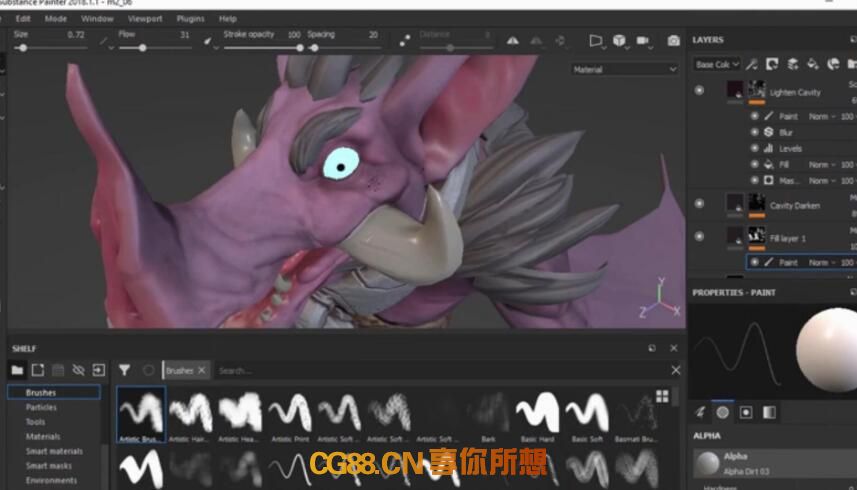Clear the shelf search with X
The image size is (857, 490).
(676, 370)
